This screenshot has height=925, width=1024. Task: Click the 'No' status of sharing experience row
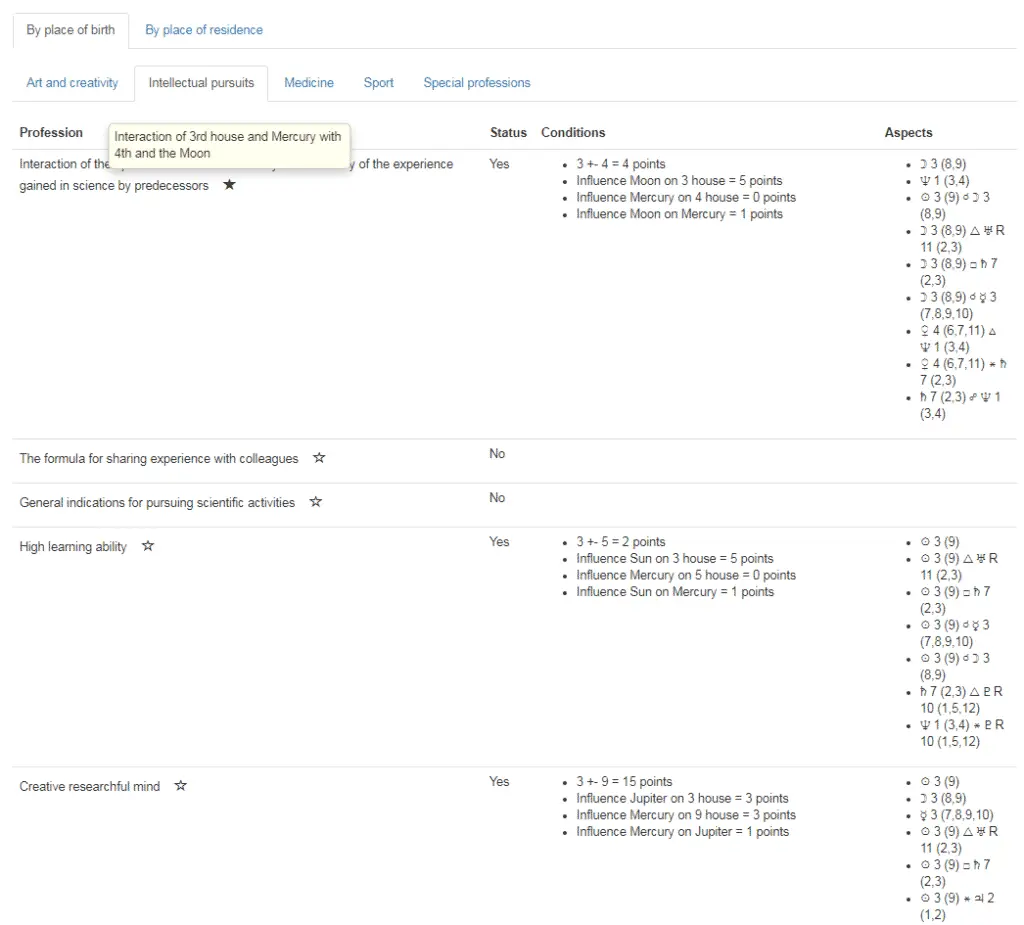tap(497, 453)
